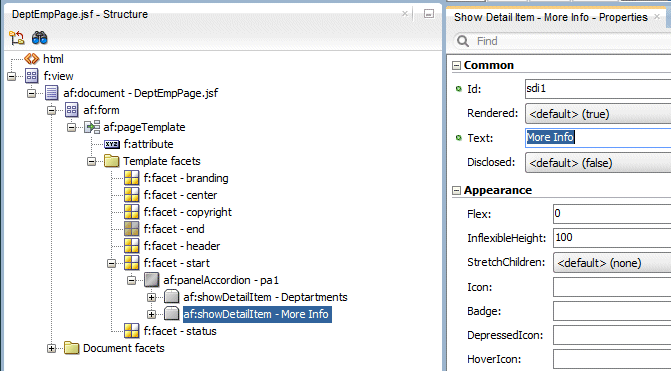Select af:showDetailItem - Deptartments label
Image resolution: width=671 pixels, height=371 pixels.
265,297
